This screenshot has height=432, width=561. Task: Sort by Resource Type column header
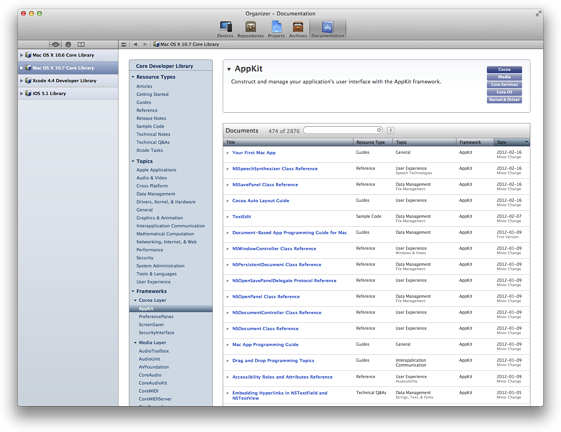point(374,142)
